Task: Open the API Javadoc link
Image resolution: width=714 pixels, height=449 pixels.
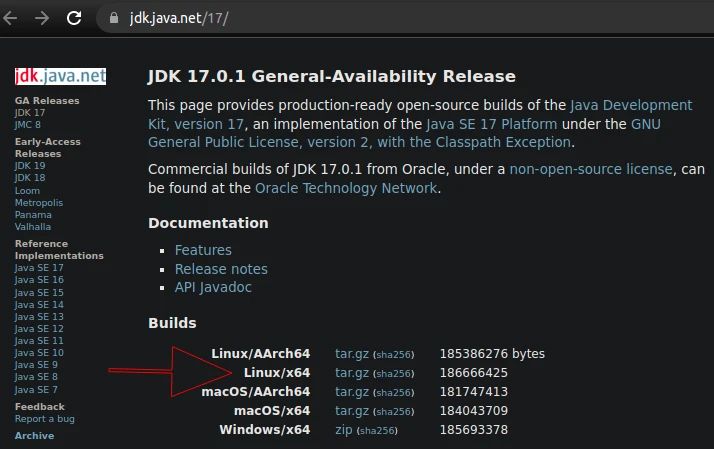Action: tap(213, 287)
